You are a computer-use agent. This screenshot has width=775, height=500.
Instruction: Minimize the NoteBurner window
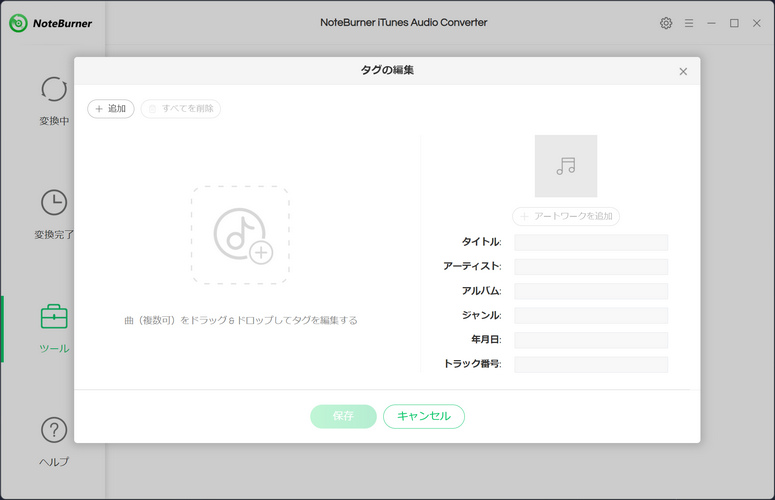(711, 23)
